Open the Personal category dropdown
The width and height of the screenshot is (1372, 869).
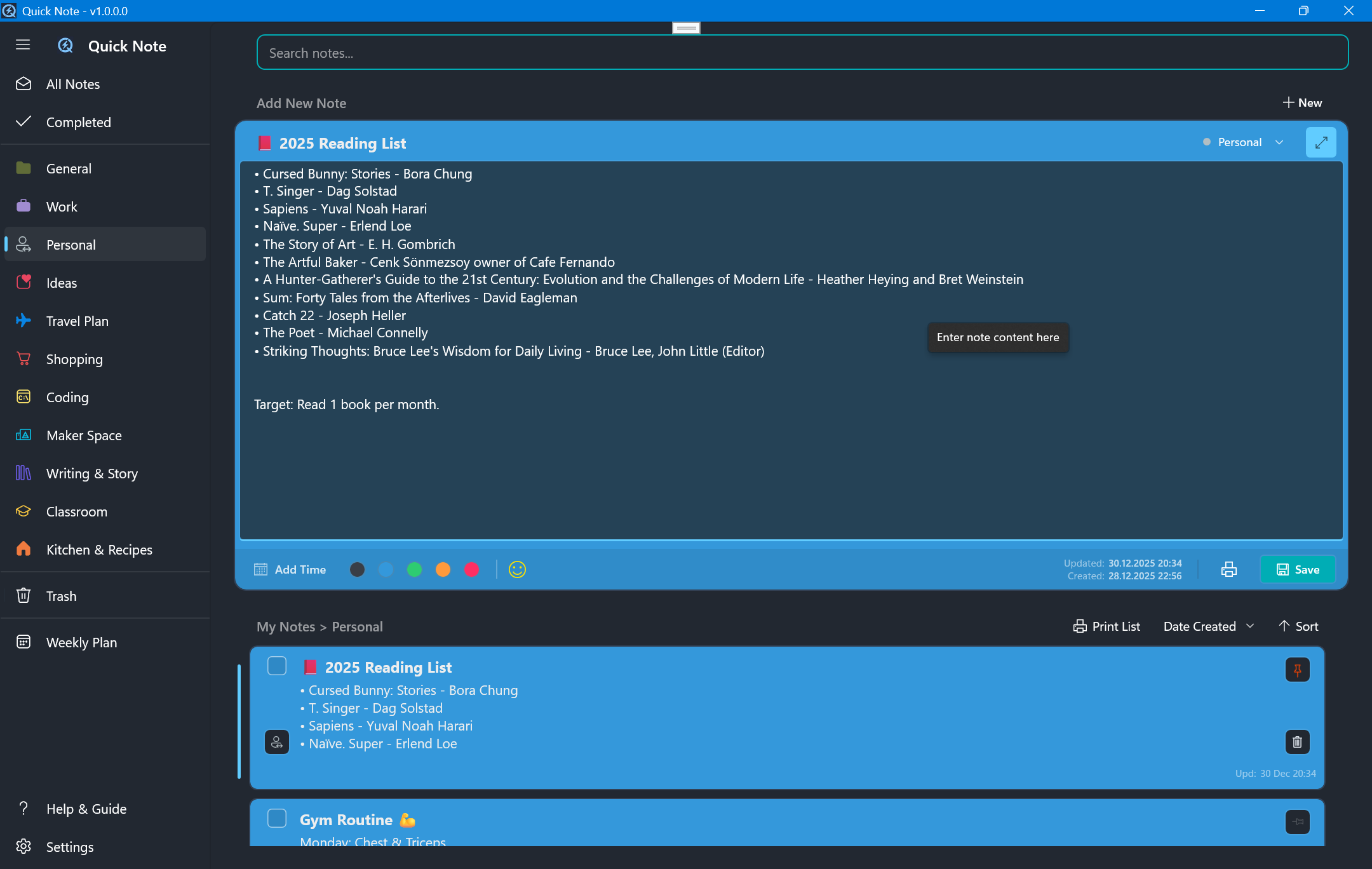[x=1244, y=142]
